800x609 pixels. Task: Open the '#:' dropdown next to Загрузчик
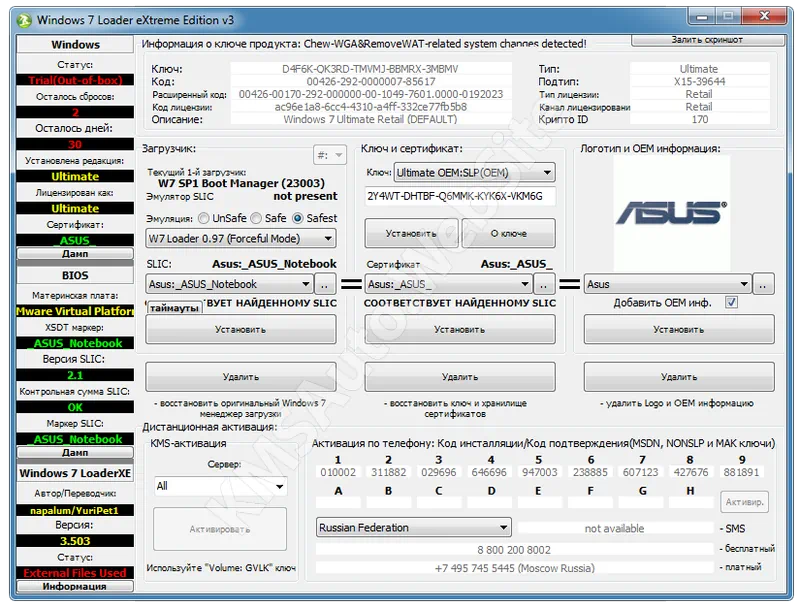click(x=330, y=155)
